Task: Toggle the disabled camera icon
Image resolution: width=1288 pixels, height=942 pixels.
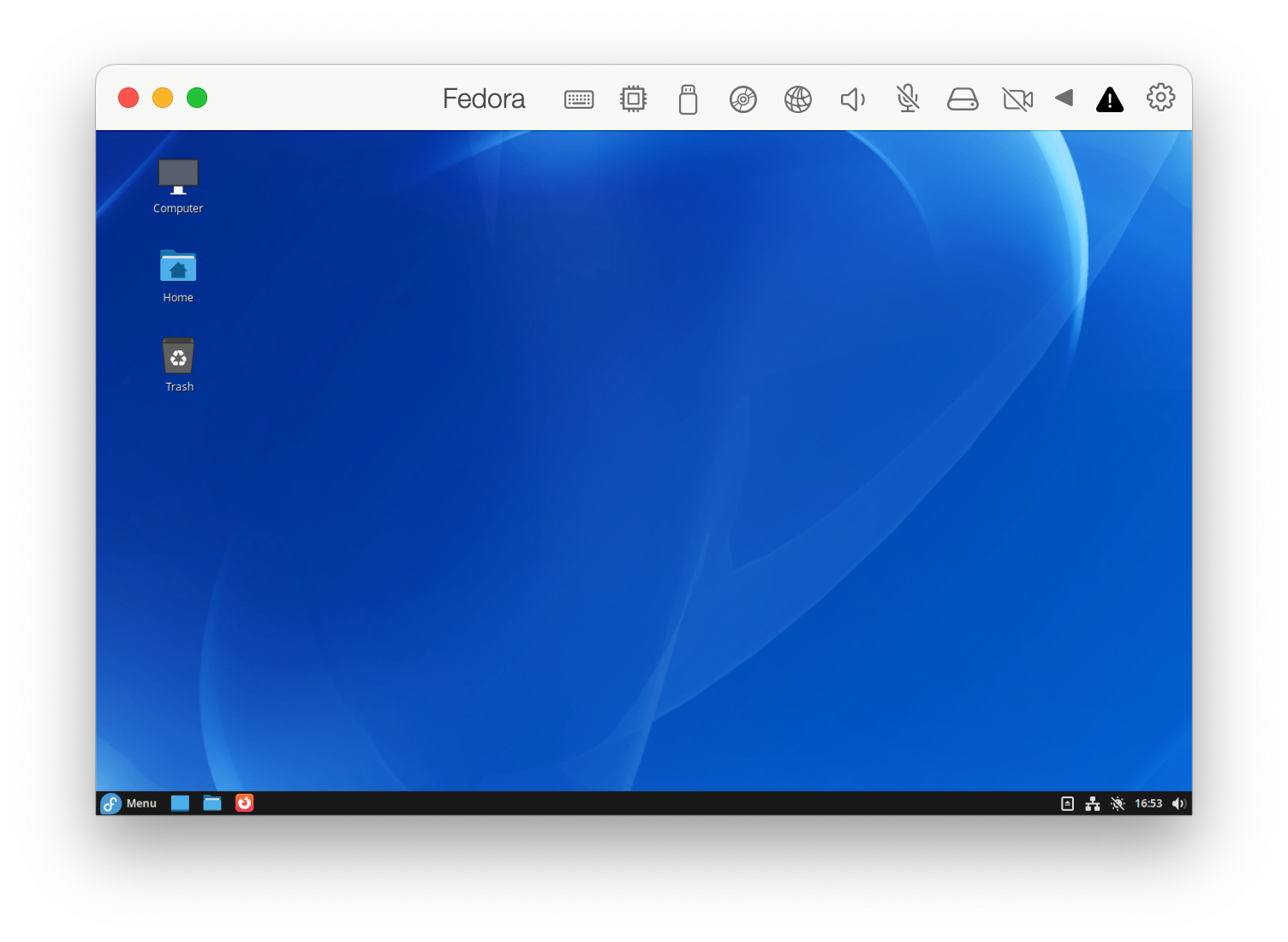Action: click(x=1017, y=99)
